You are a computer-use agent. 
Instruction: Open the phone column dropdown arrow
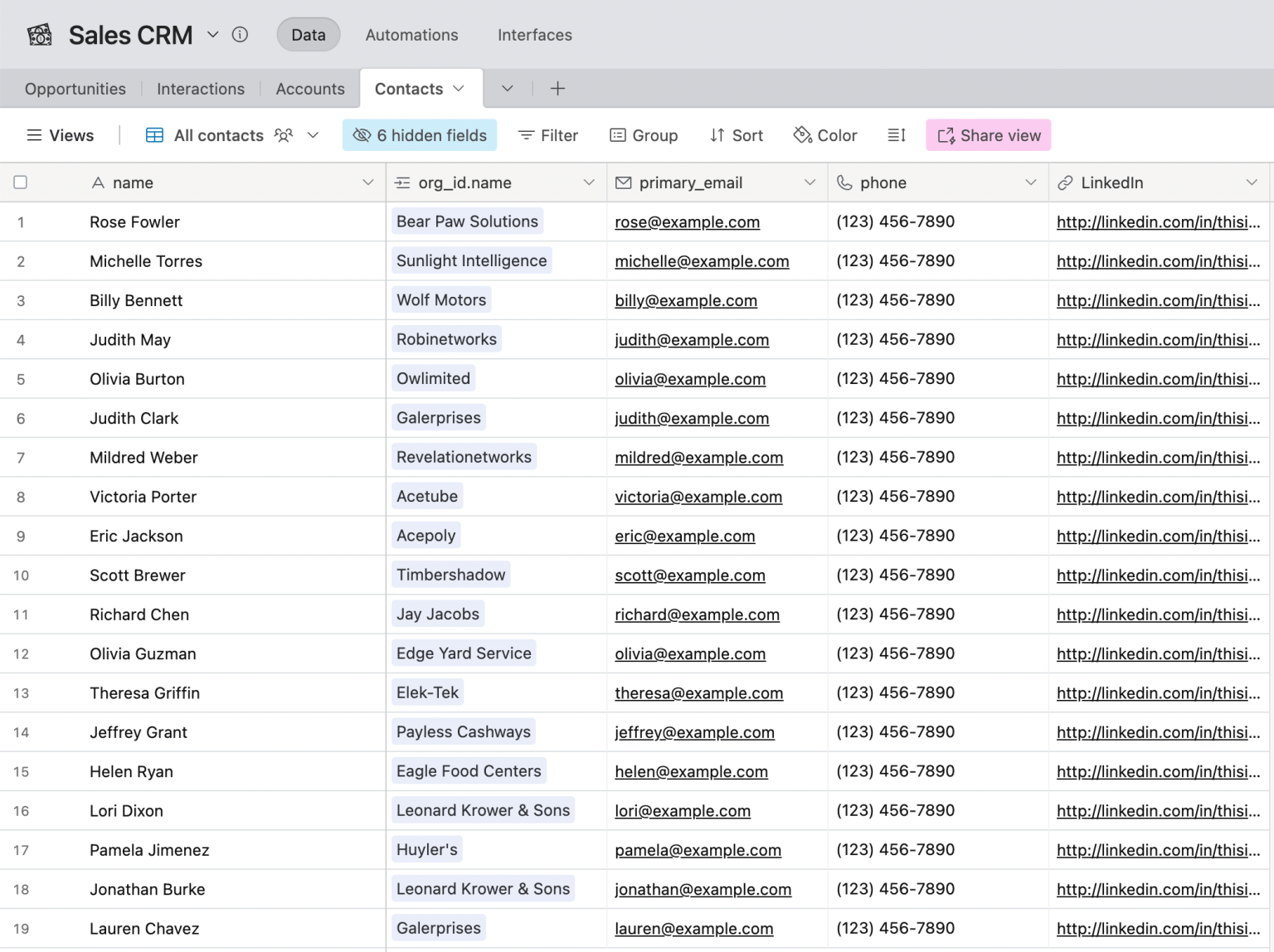tap(1031, 182)
